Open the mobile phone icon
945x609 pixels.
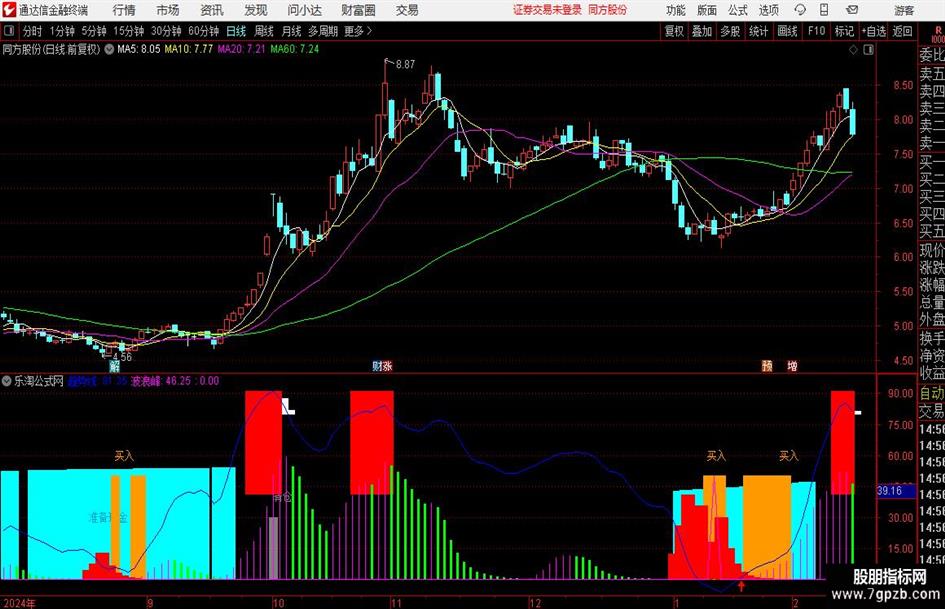coord(824,10)
